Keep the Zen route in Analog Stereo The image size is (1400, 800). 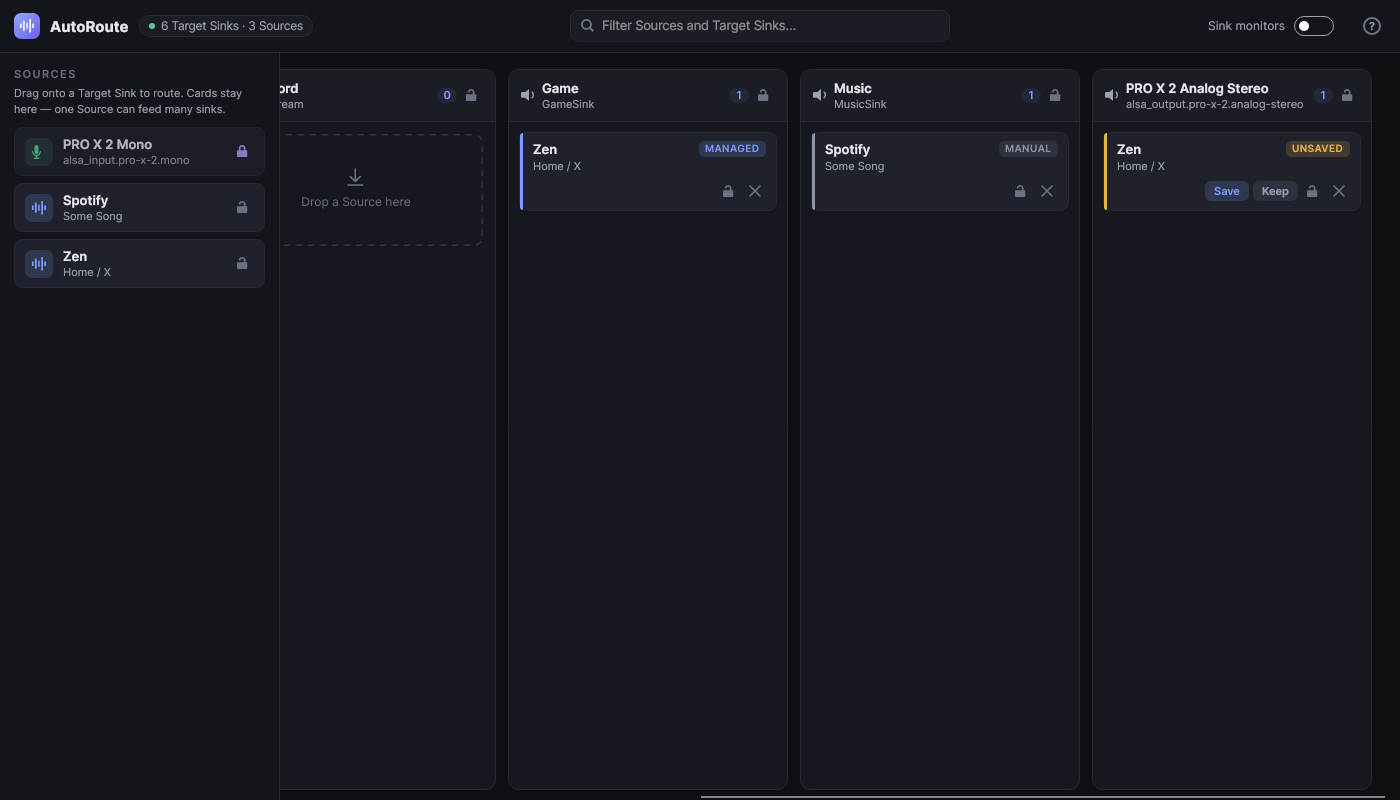pos(1275,191)
